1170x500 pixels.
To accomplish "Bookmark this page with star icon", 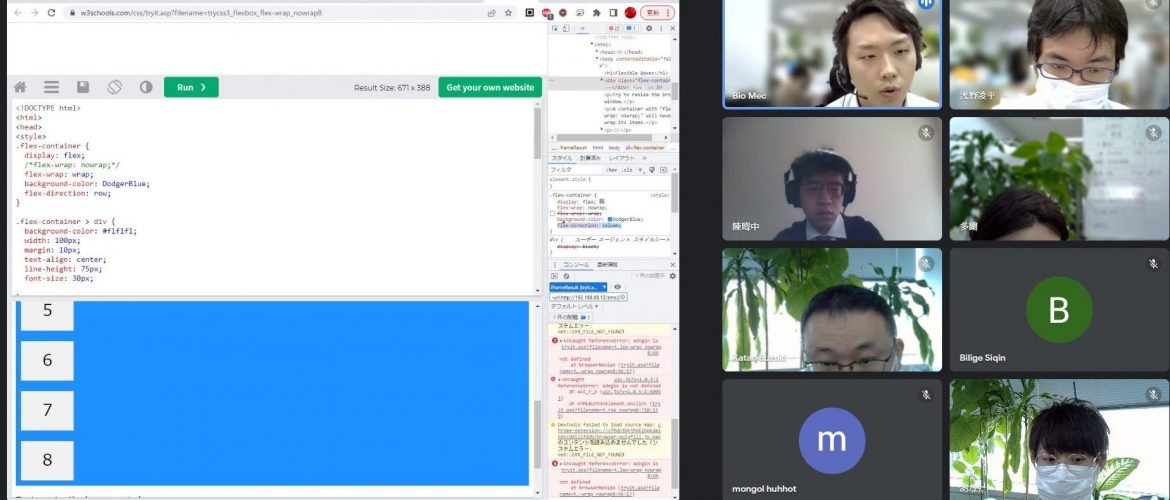I will [509, 13].
